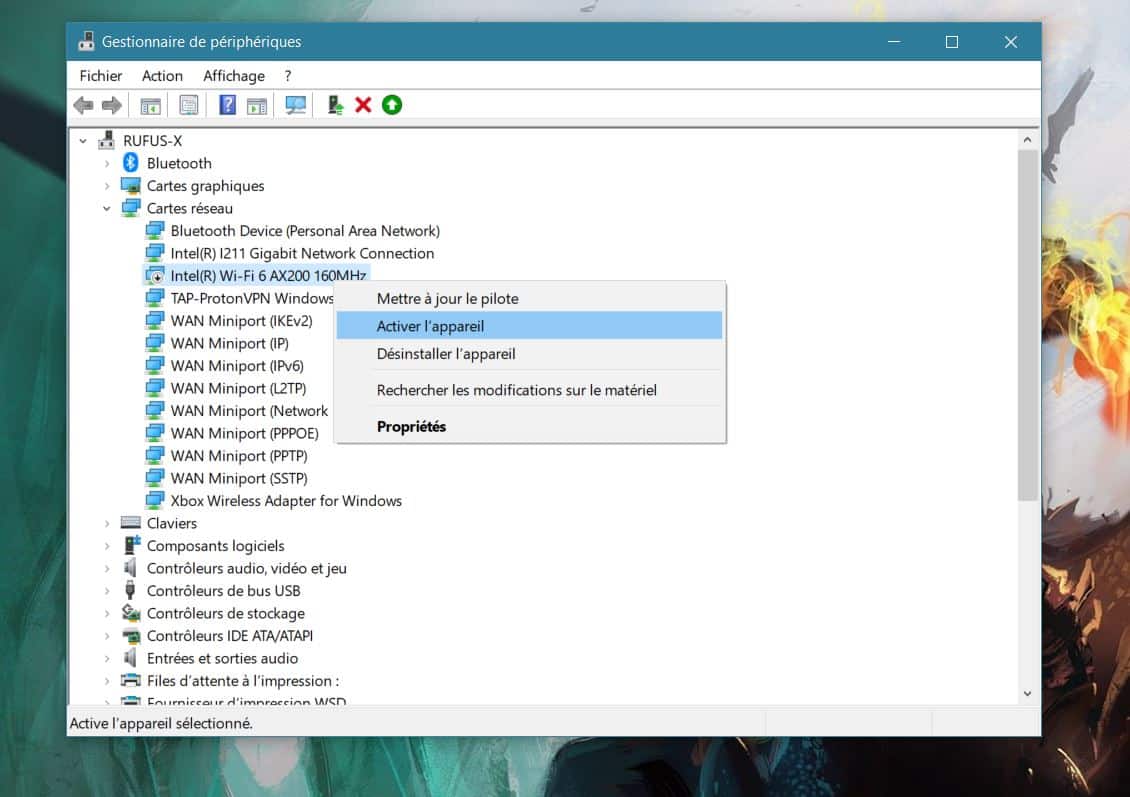Screen dimensions: 1130x797
Task: Collapse the RUFUS-X root node
Action: click(84, 141)
